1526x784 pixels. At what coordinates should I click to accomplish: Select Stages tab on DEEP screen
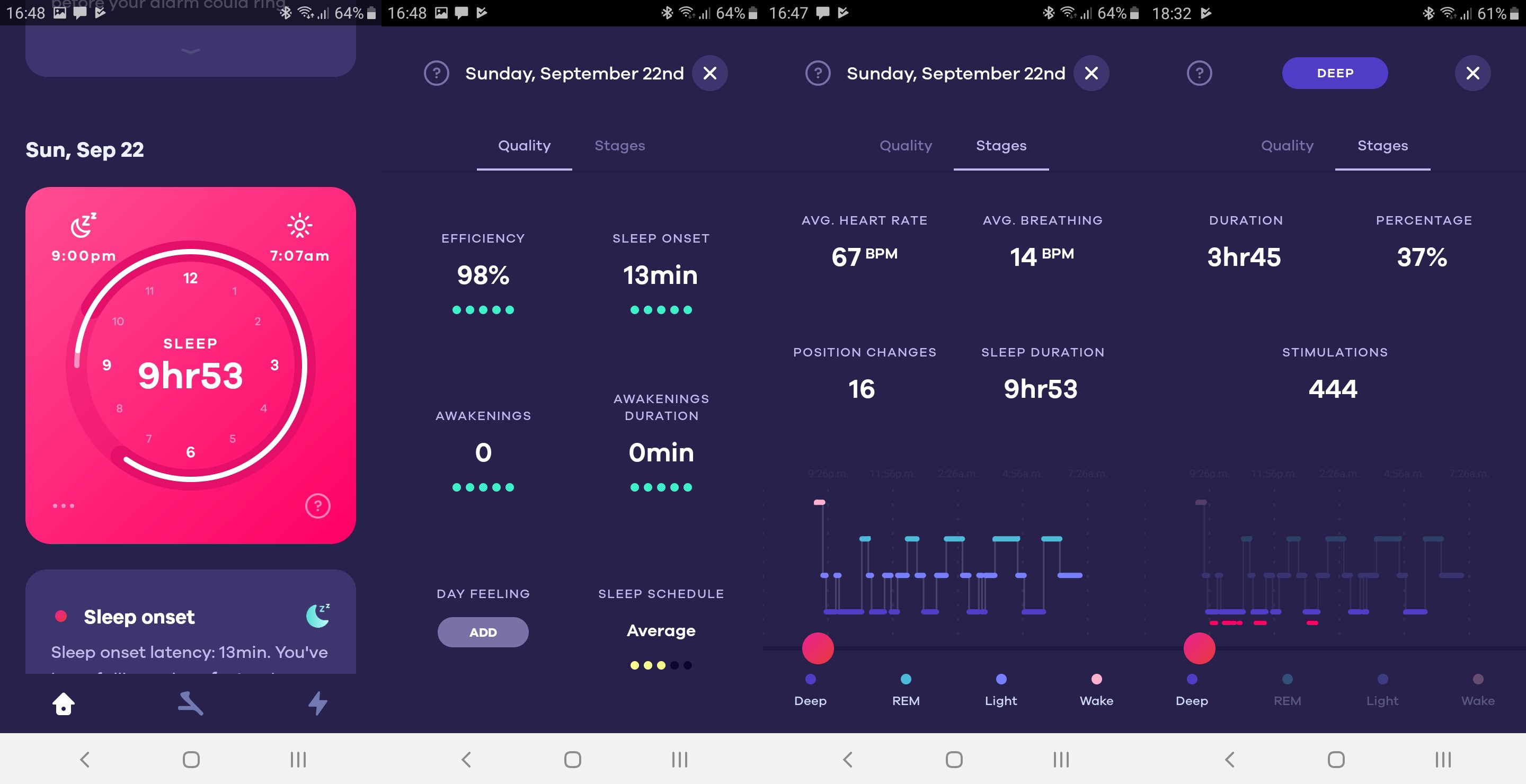tap(1382, 146)
